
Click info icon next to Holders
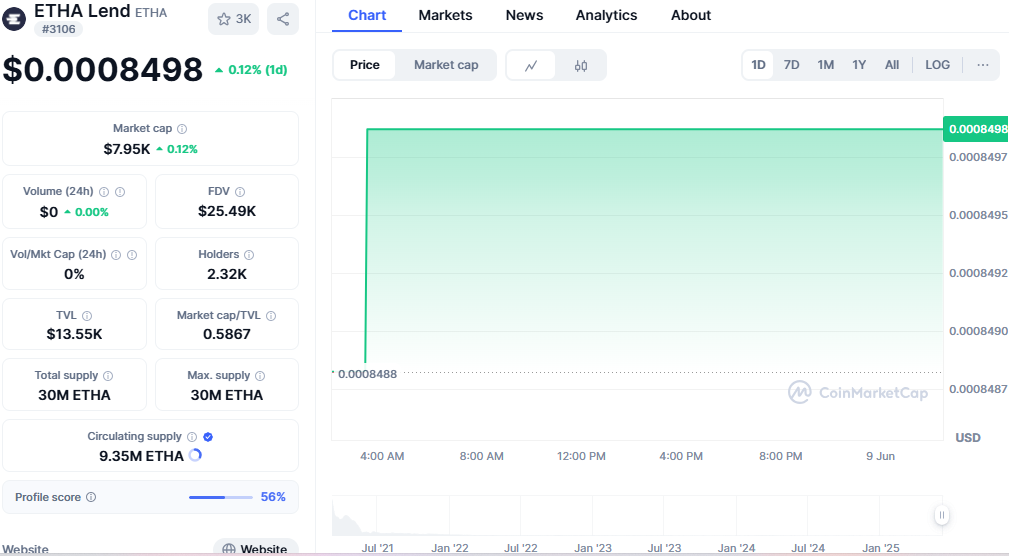click(x=249, y=255)
